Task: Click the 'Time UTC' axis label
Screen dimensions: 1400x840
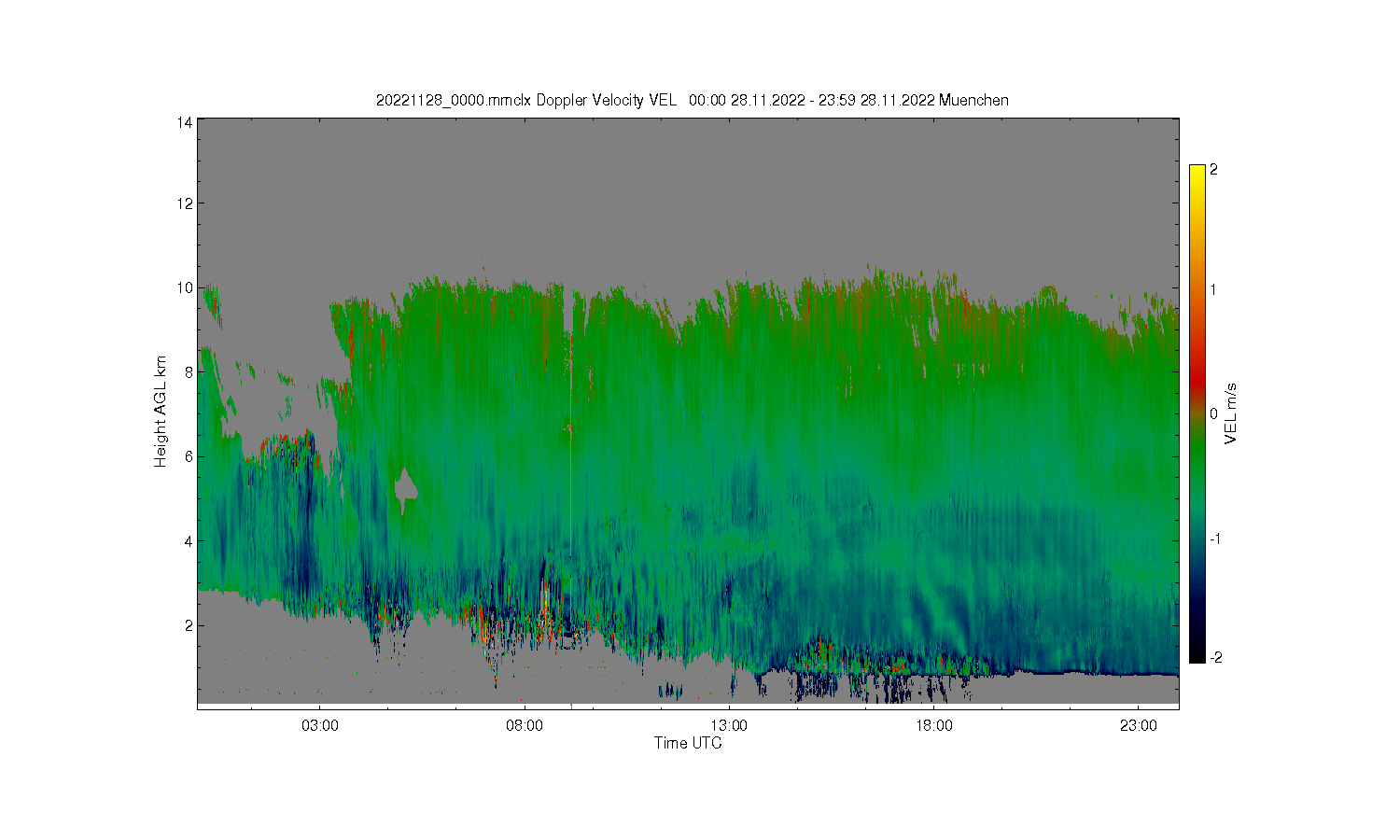Action: 688,743
